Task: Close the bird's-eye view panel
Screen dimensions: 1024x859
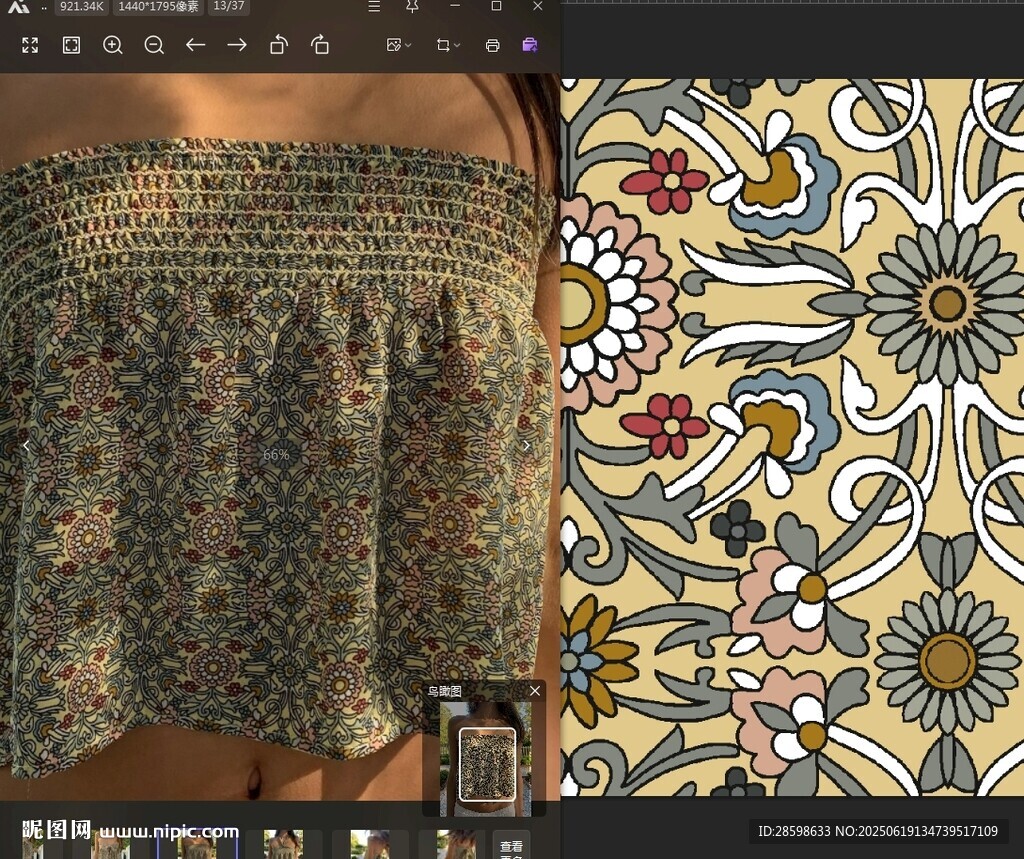Action: pos(535,691)
